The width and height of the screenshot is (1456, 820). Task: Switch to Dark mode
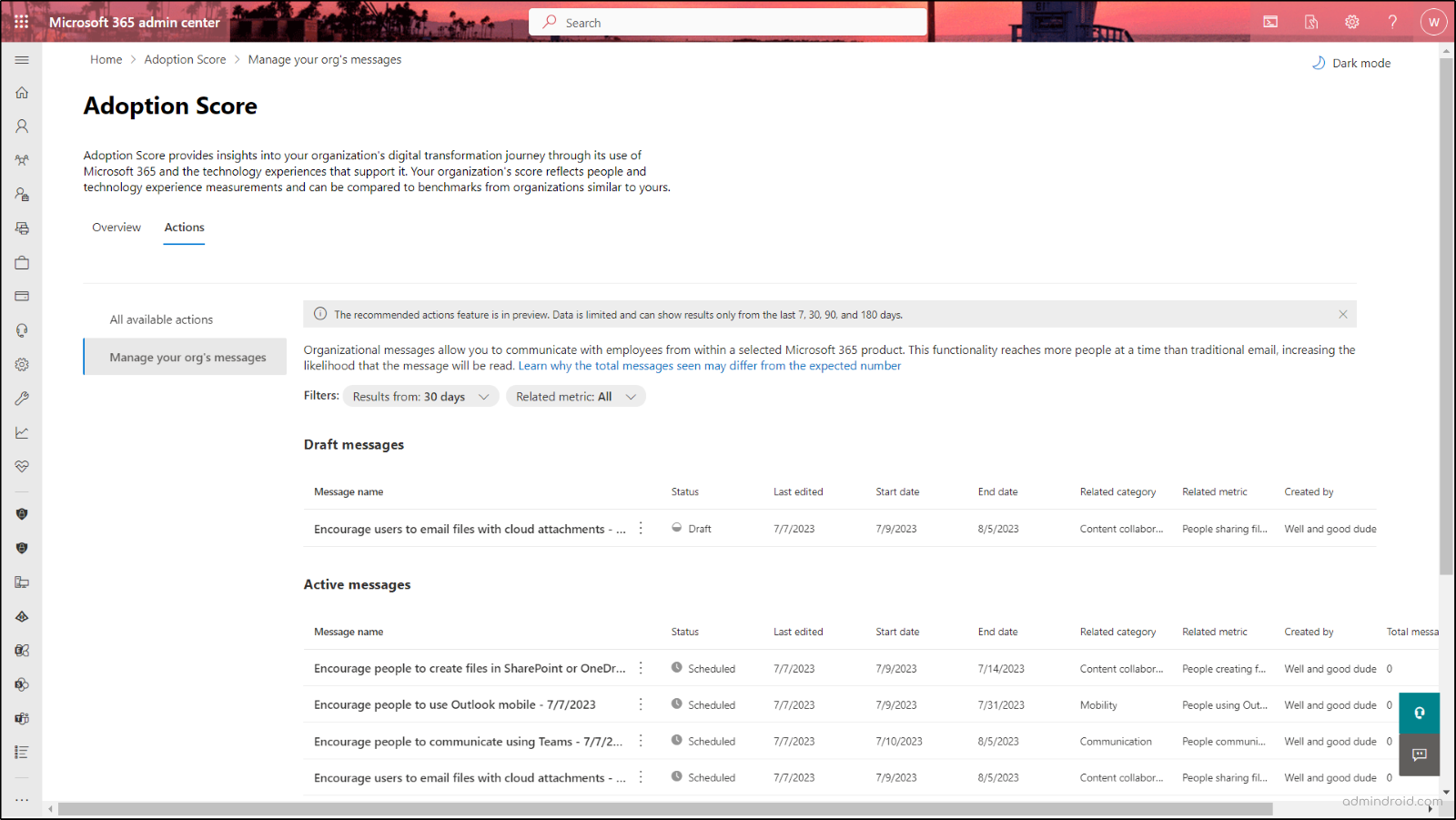[x=1351, y=63]
